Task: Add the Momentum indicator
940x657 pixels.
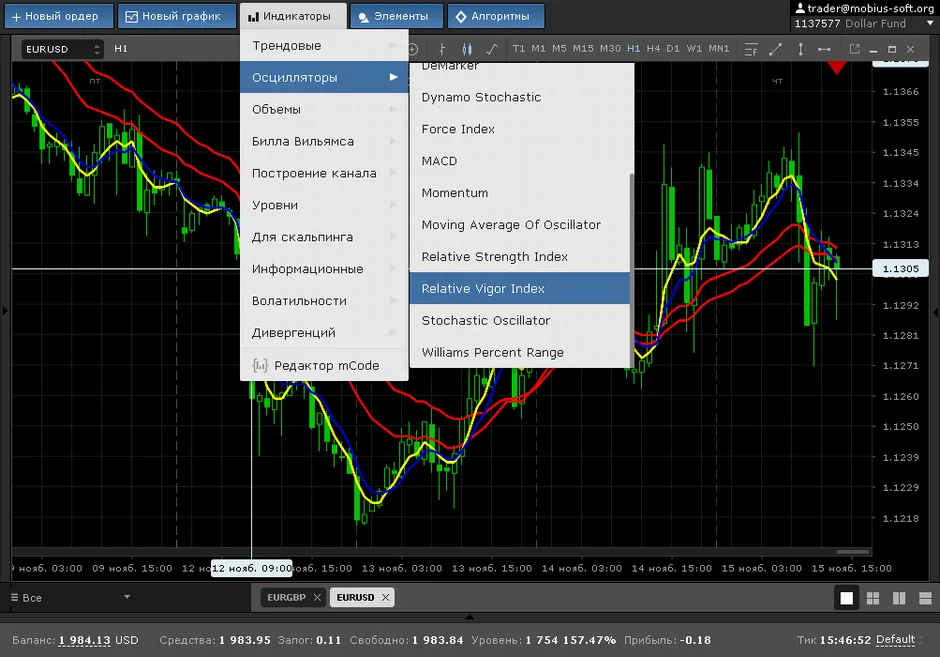Action: (x=520, y=193)
